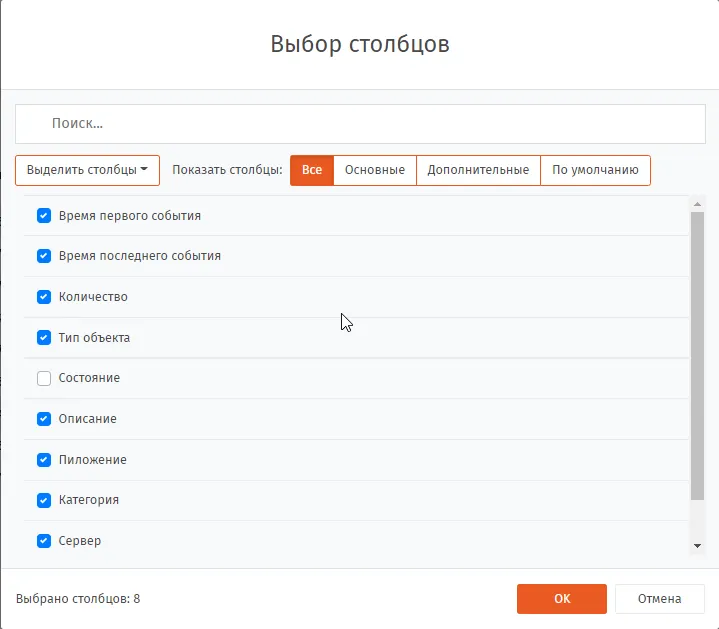Toggle the Количество column checkbox

tap(44, 297)
